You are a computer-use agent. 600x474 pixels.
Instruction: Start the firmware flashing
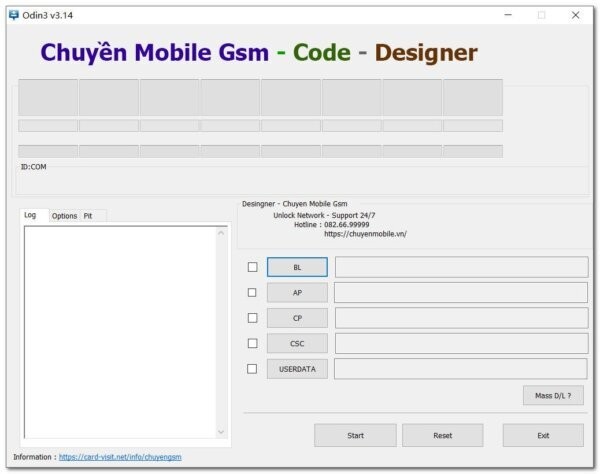pyautogui.click(x=355, y=435)
